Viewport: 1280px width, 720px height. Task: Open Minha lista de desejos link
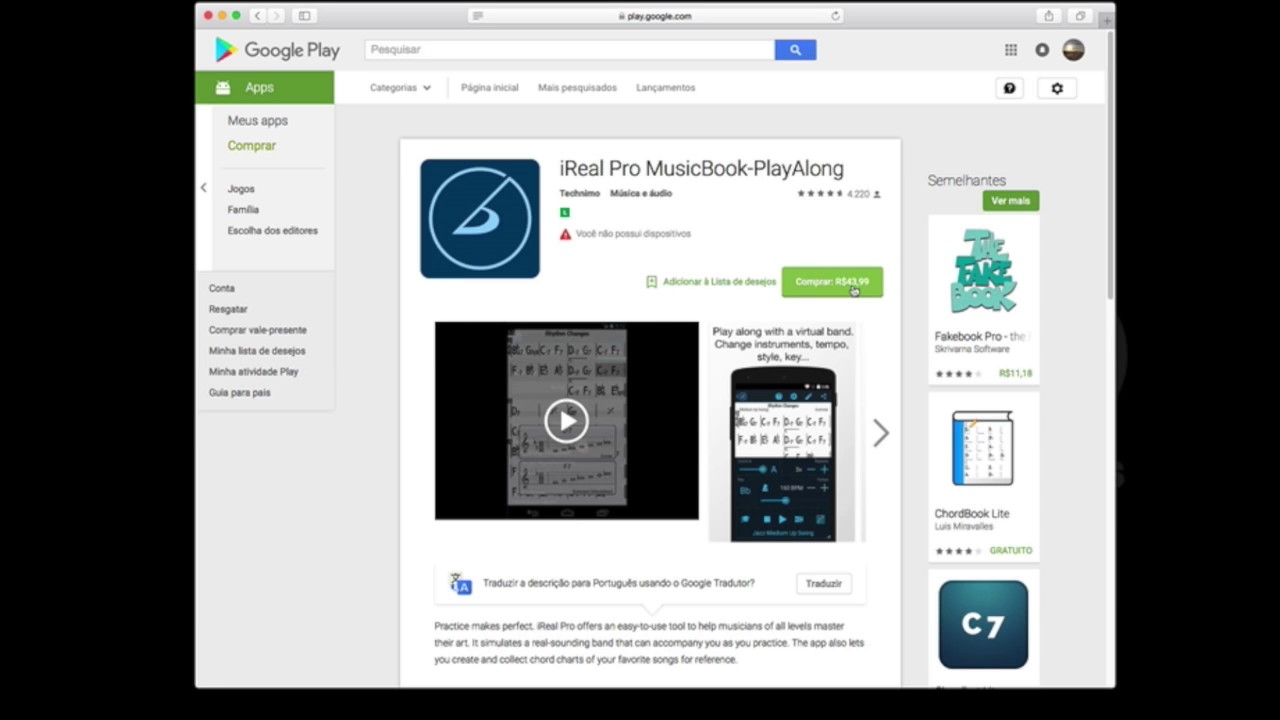point(257,351)
